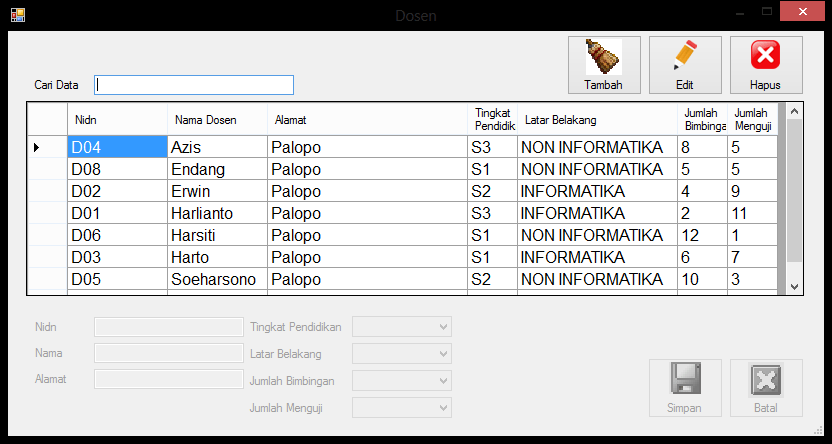
Task: Click the Nama text field
Action: (x=168, y=353)
